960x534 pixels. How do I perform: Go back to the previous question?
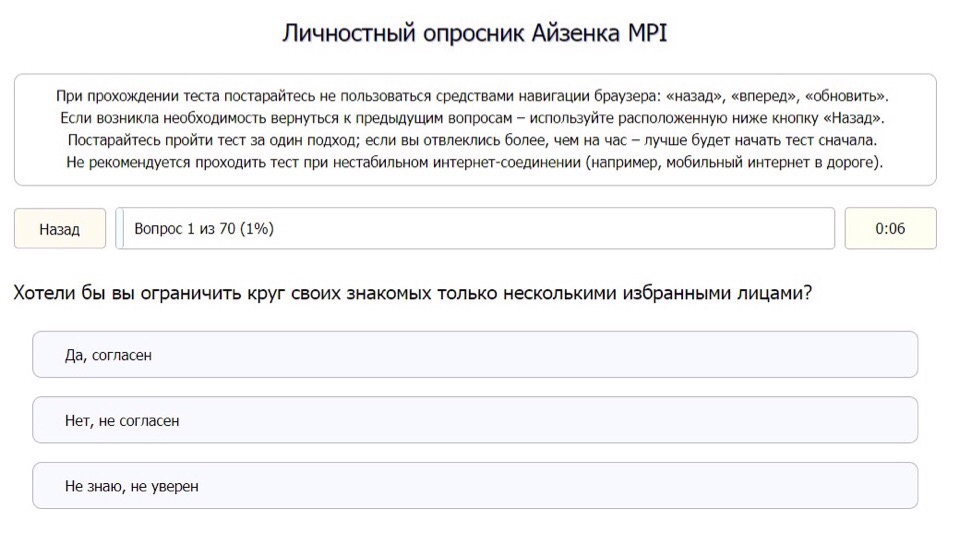tap(60, 229)
